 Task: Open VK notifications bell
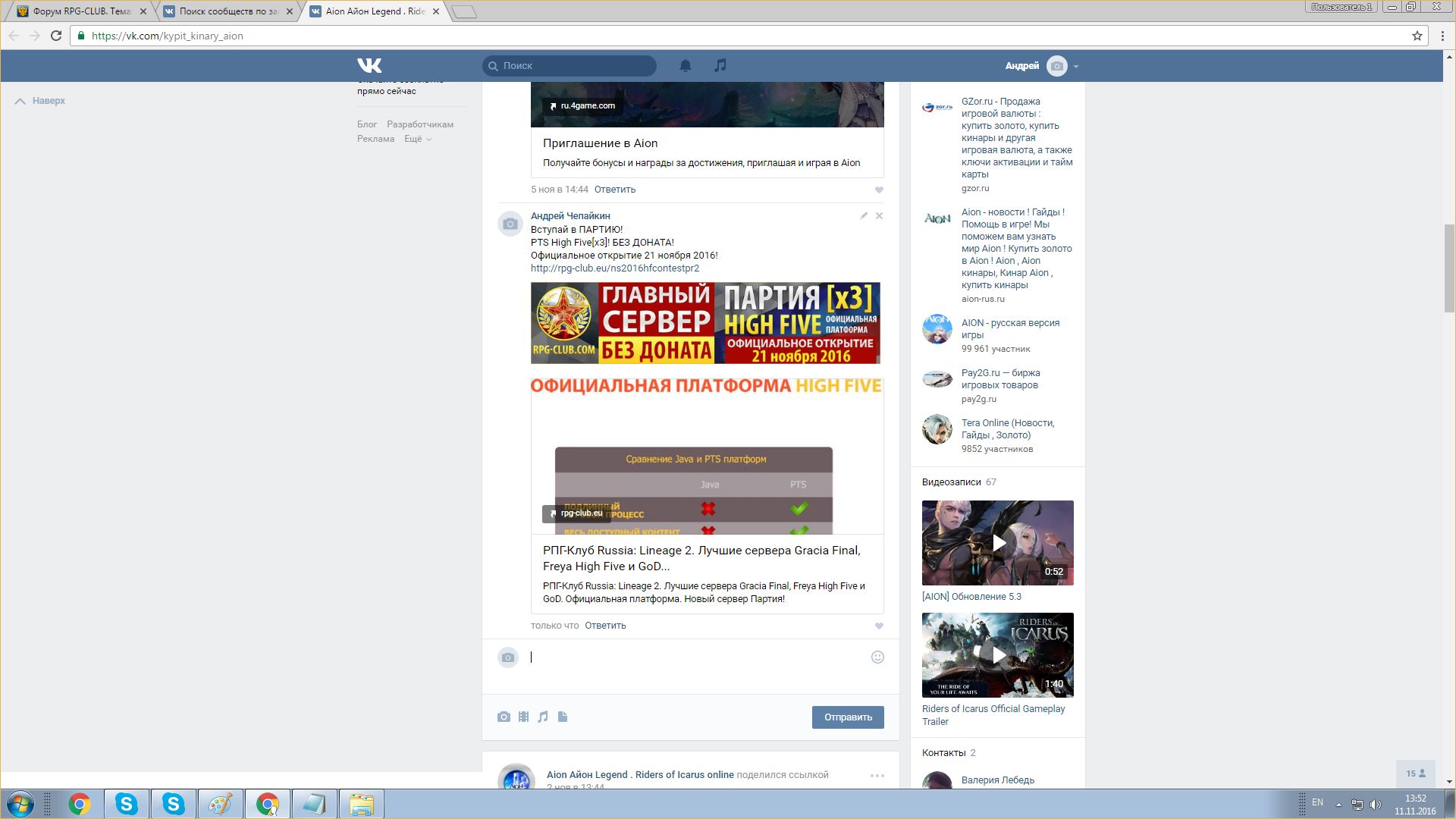point(685,66)
